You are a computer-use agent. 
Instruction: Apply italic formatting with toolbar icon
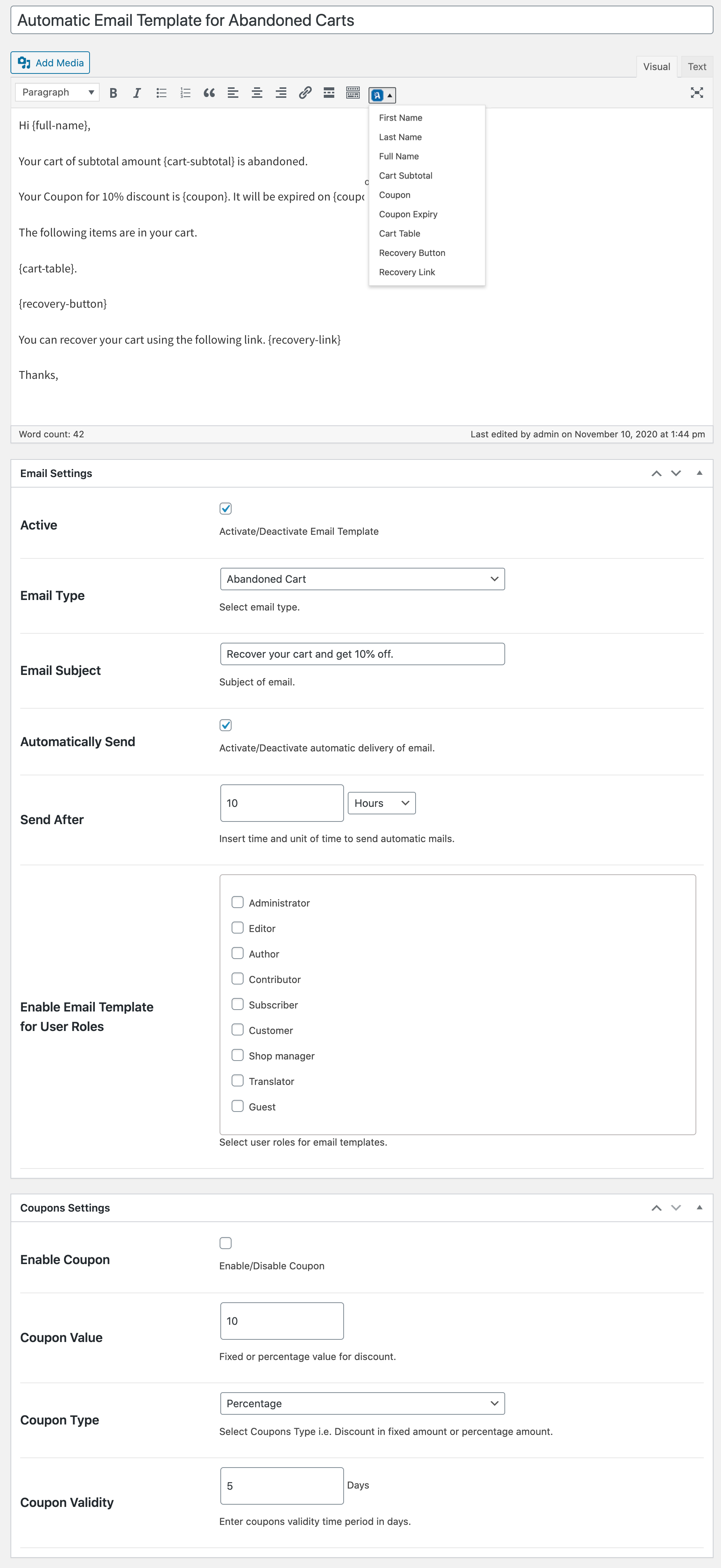[137, 93]
